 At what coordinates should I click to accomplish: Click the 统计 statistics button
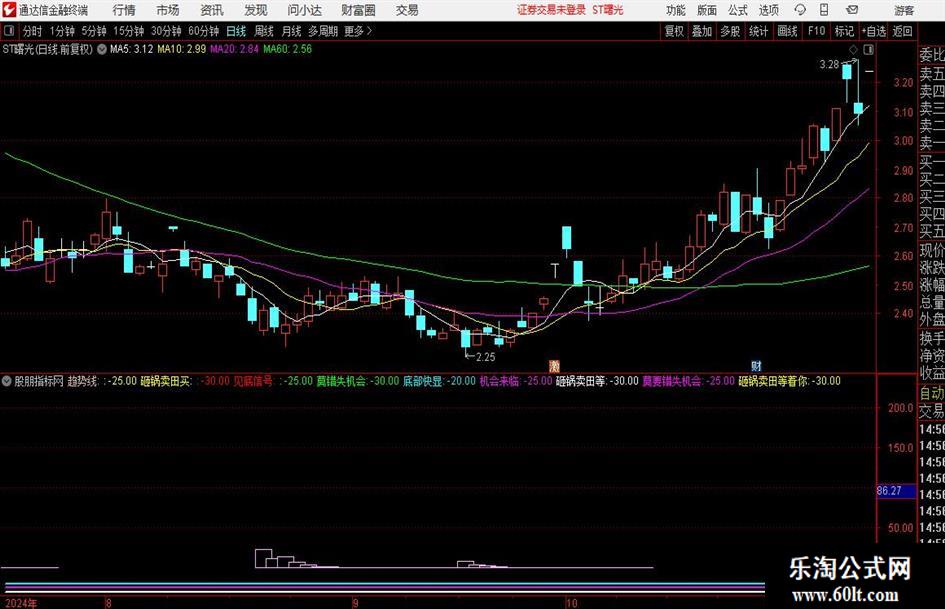pyautogui.click(x=758, y=31)
